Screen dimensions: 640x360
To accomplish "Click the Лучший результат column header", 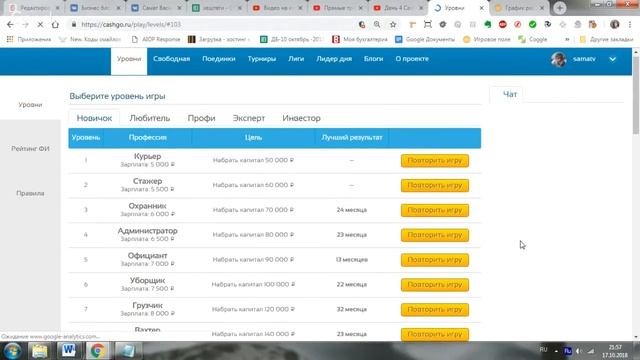I will (352, 138).
